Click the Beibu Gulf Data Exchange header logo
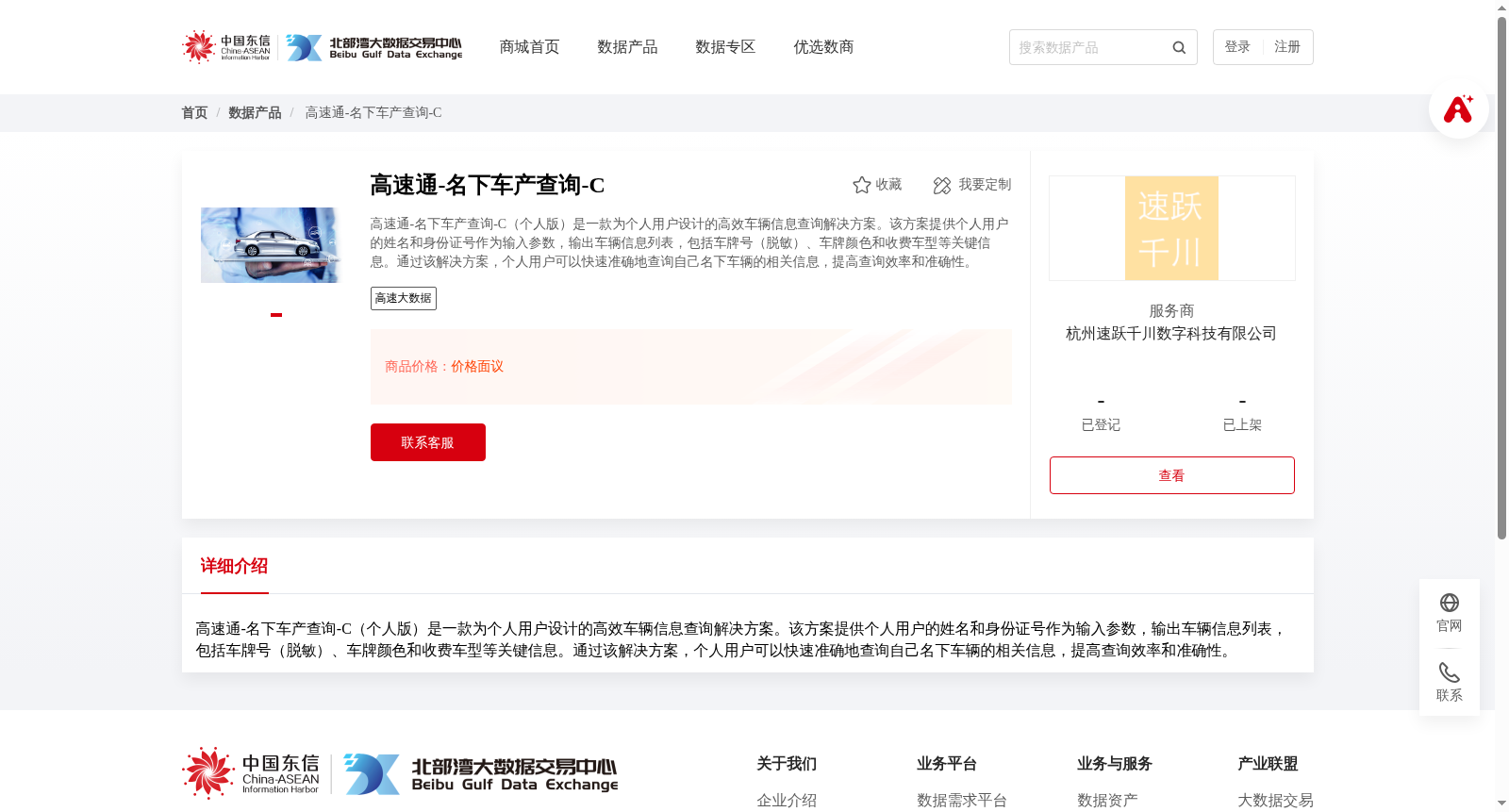 (x=374, y=47)
